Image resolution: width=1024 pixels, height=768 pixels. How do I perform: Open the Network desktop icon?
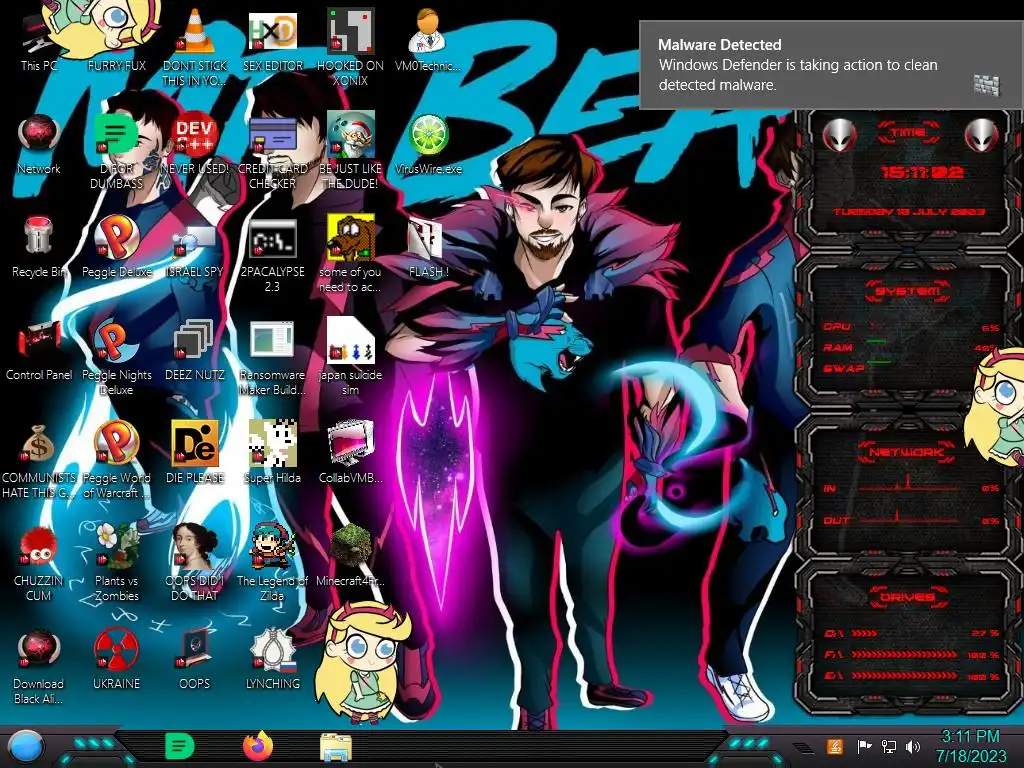[39, 144]
